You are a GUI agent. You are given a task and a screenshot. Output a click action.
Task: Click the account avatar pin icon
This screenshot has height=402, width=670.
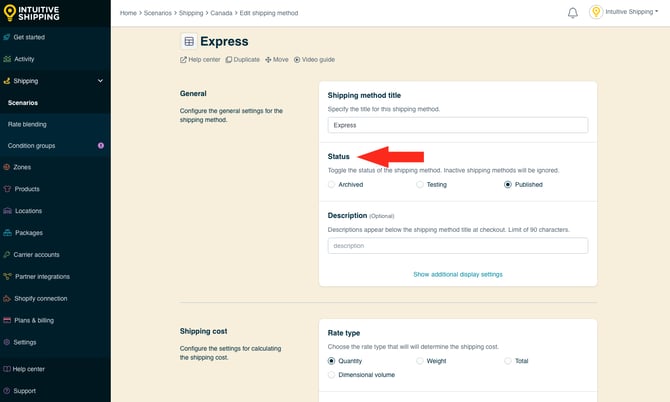coord(596,12)
